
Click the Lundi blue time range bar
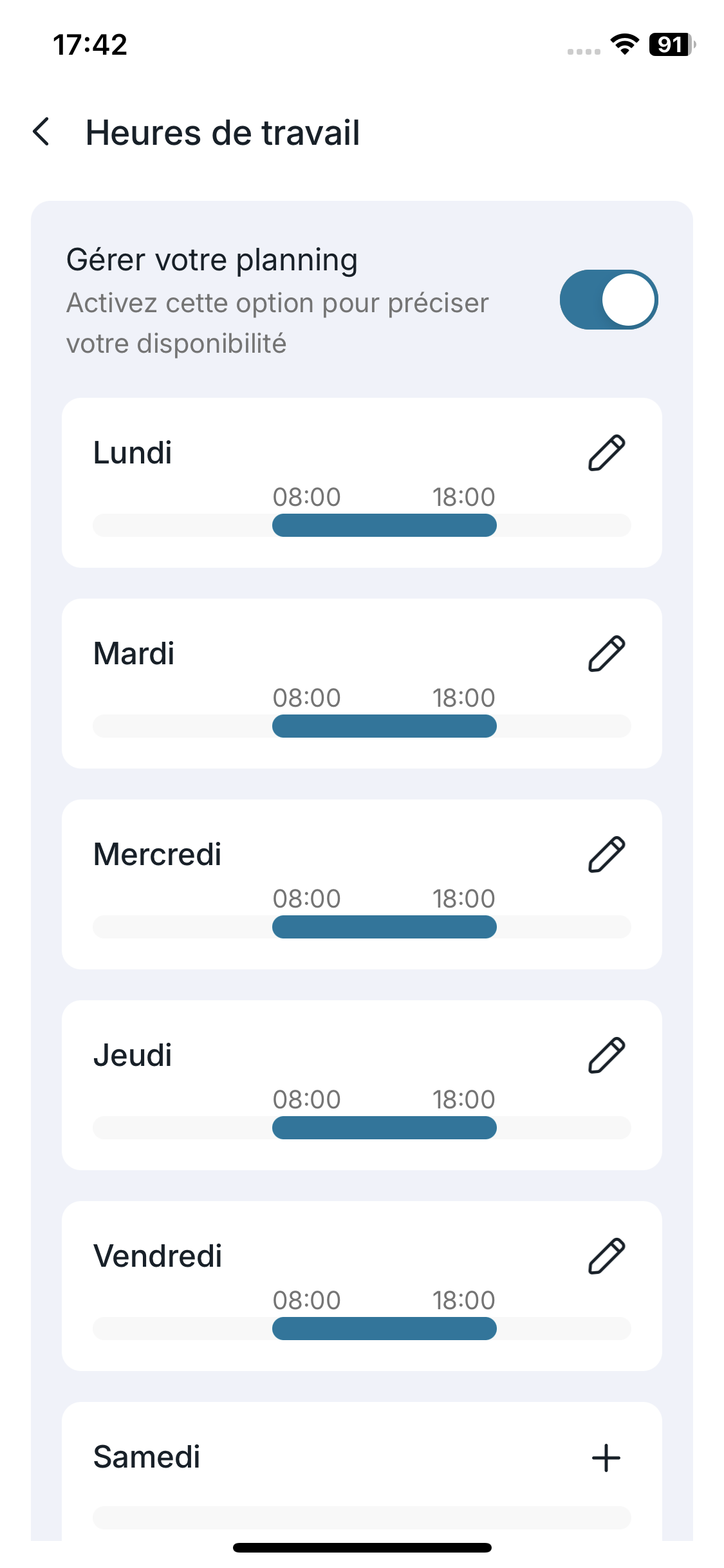pyautogui.click(x=384, y=525)
